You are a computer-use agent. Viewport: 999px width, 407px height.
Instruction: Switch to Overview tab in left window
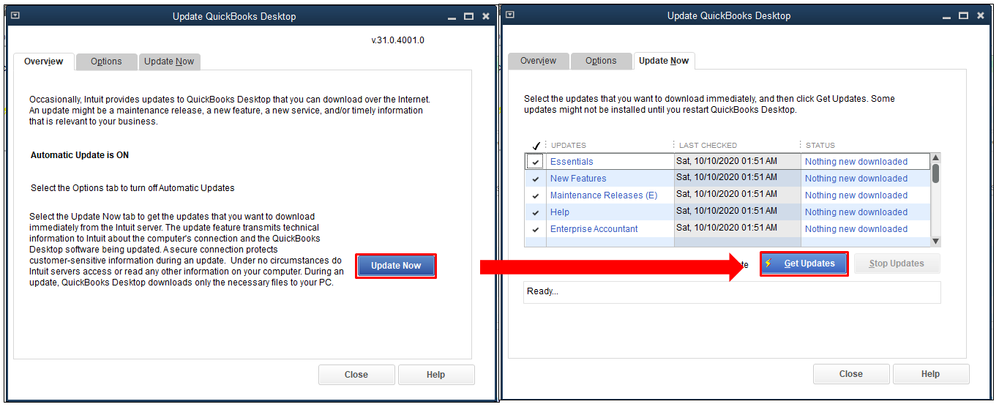point(43,62)
